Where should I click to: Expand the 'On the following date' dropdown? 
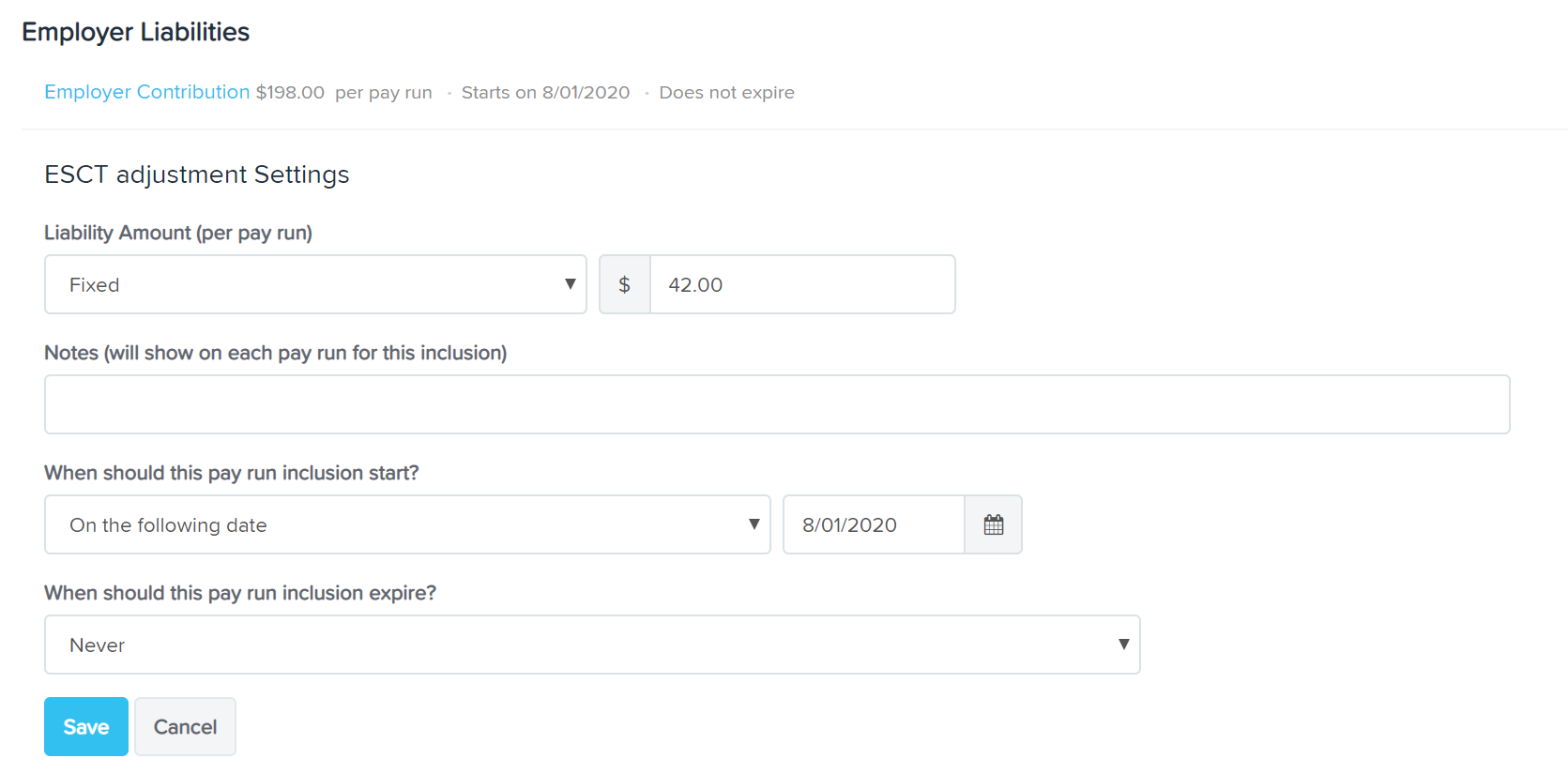[407, 524]
